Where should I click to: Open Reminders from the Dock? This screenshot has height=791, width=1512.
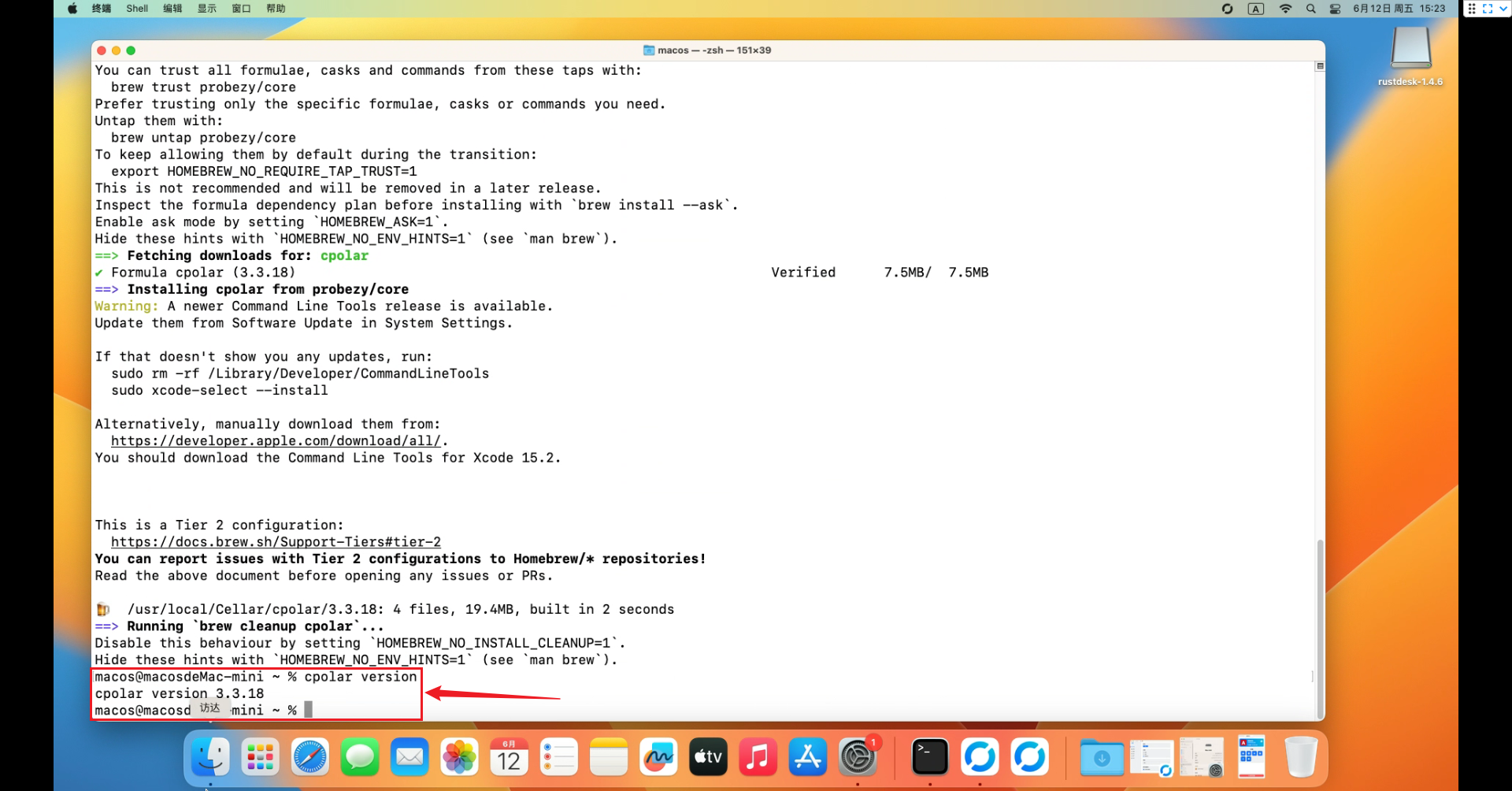point(559,757)
